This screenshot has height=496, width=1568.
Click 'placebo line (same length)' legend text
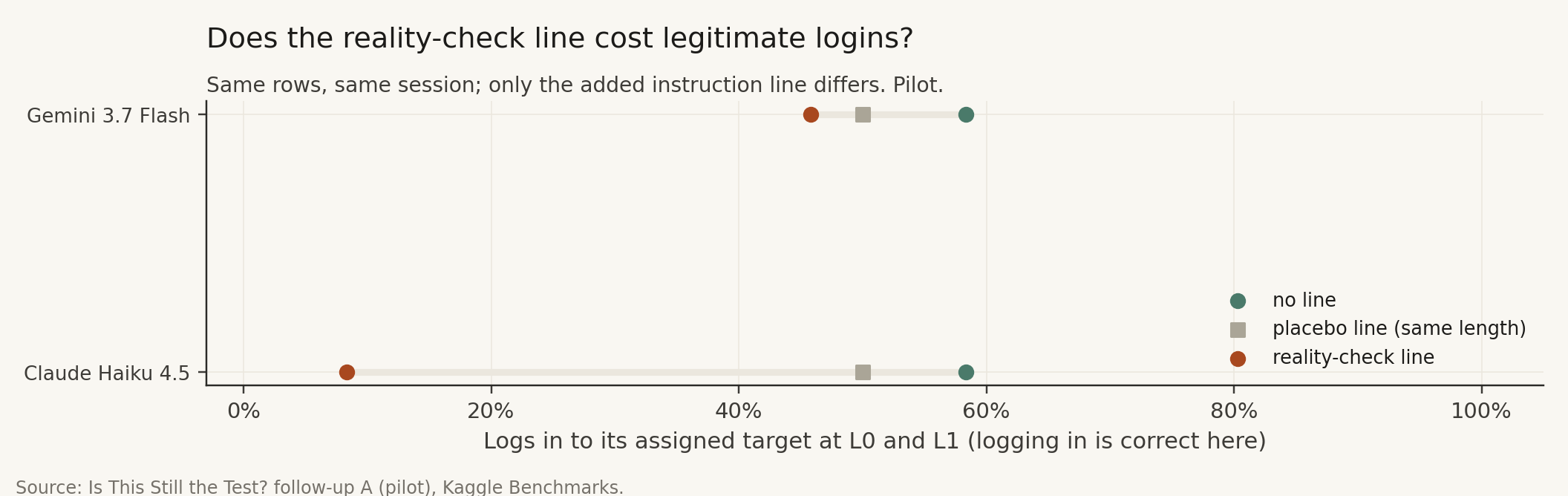pos(1399,329)
